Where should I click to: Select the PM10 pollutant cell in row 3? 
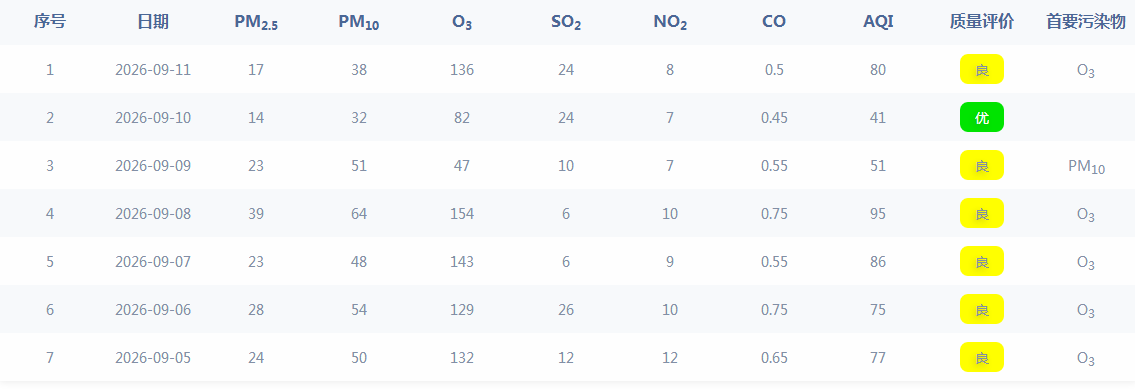(x=1086, y=167)
